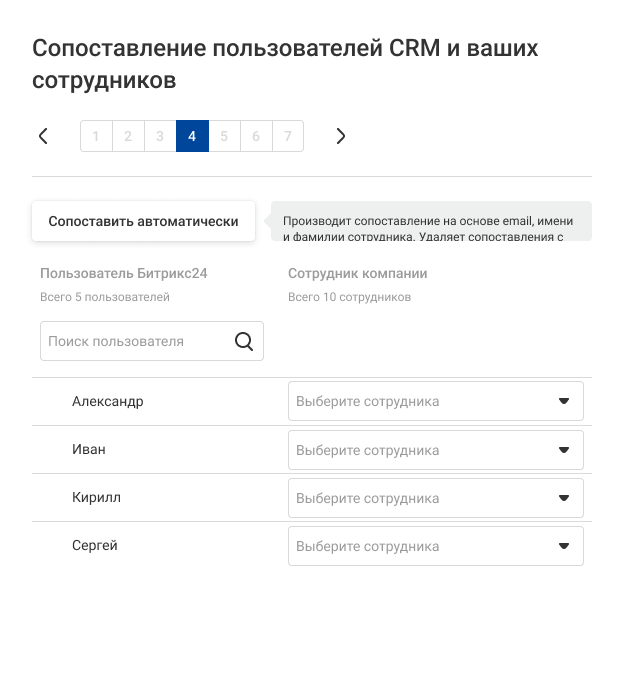Screen dimensions: 624x679
Task: Open page 5 of the list
Action: click(224, 136)
